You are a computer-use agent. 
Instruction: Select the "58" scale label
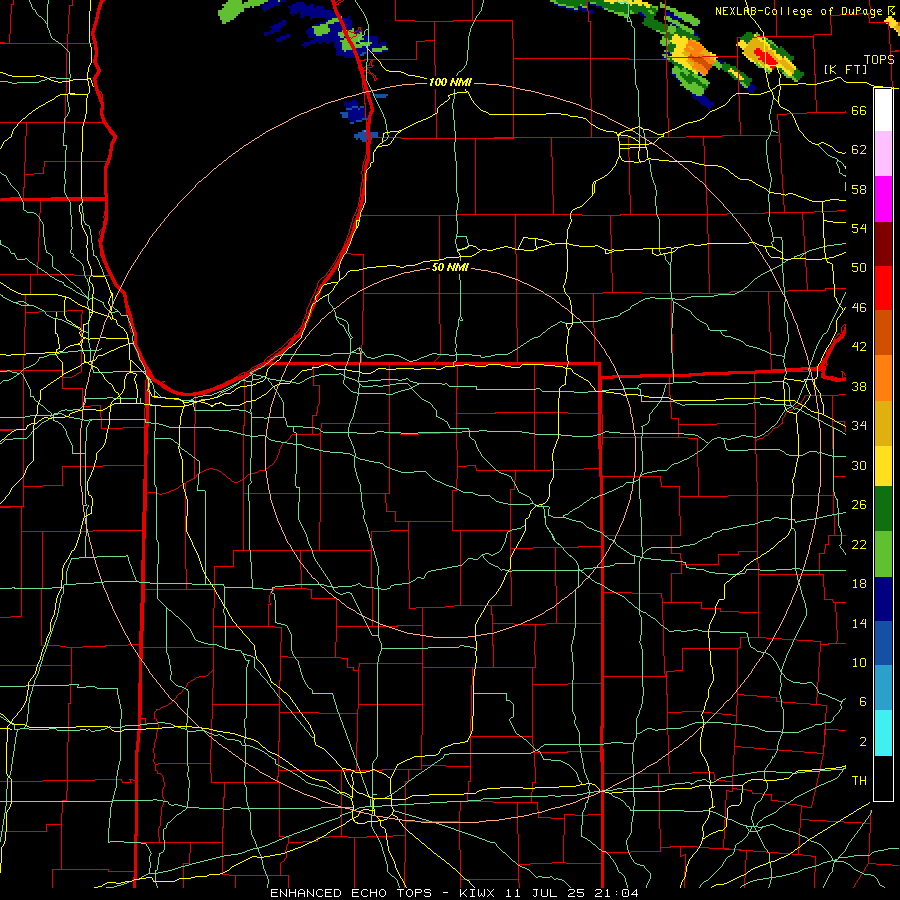(859, 189)
